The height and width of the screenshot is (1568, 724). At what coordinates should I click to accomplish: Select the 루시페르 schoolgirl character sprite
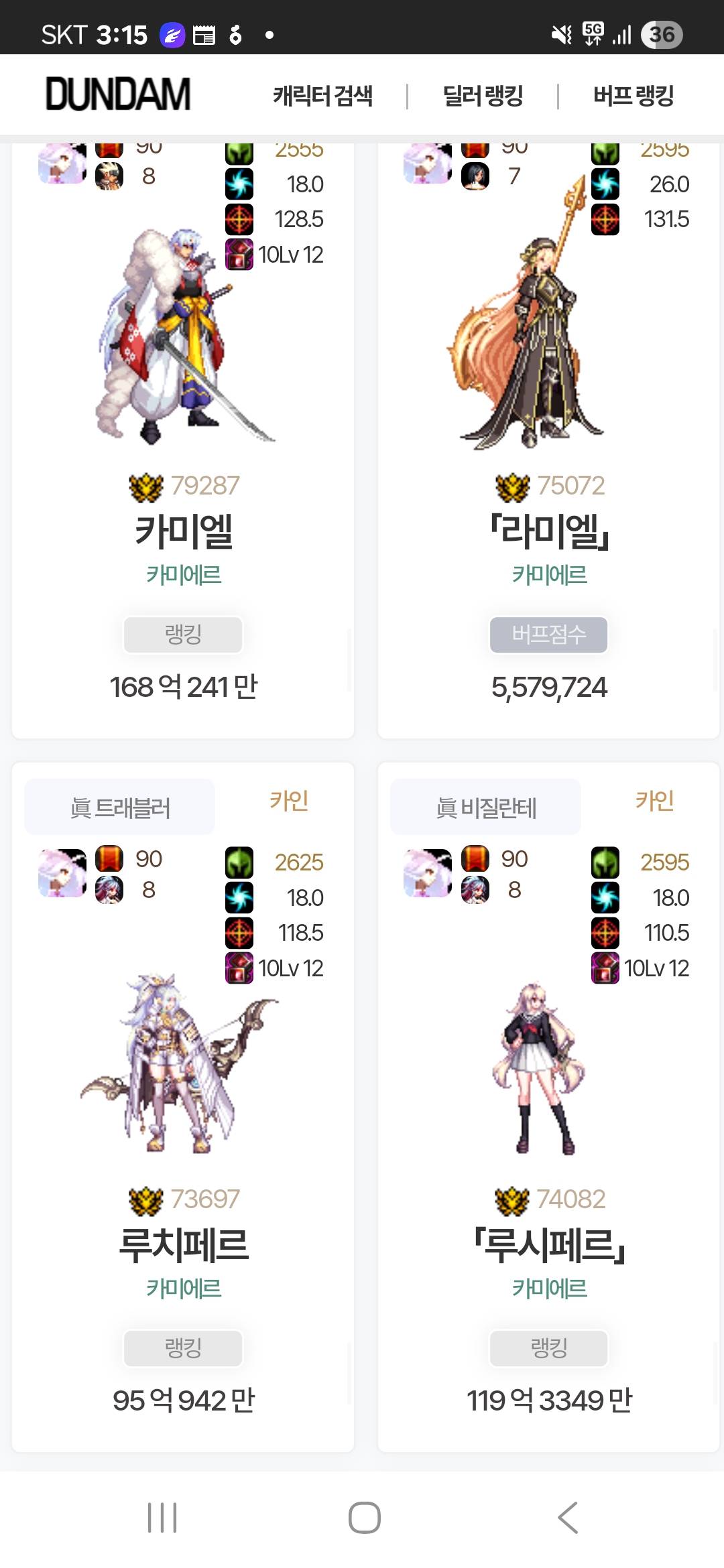540,1068
